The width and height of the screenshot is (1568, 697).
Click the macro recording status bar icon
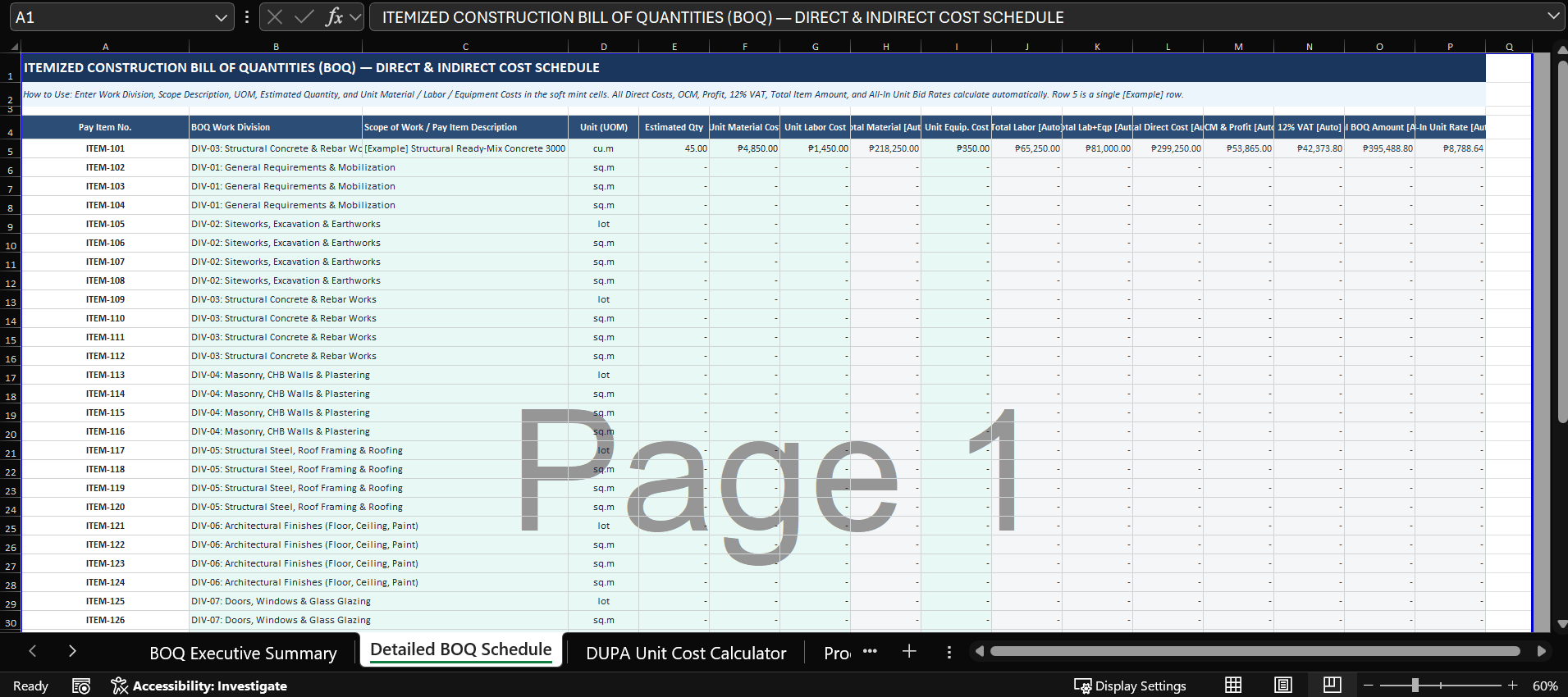[80, 686]
